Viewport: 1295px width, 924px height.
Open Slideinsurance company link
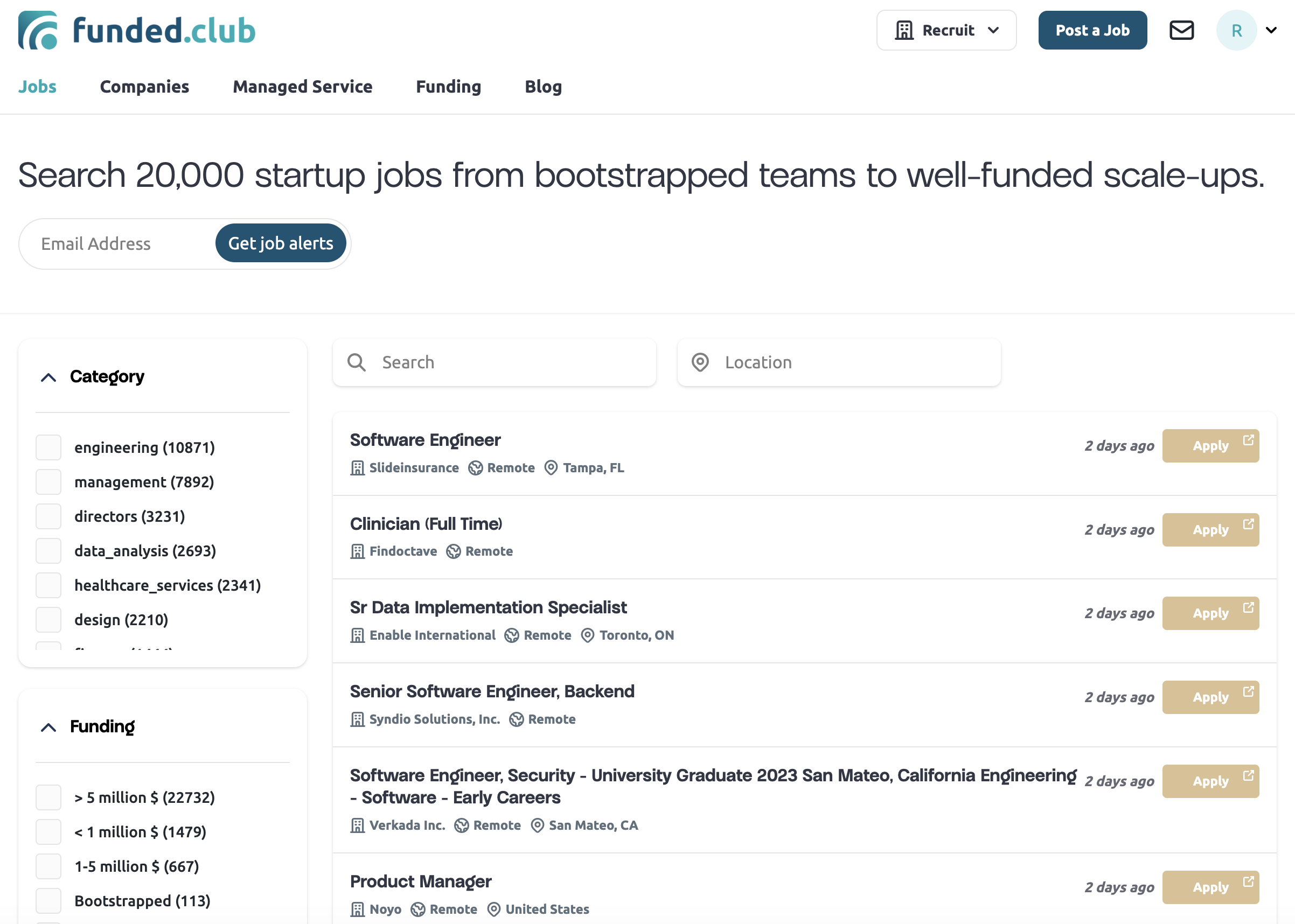pyautogui.click(x=414, y=468)
